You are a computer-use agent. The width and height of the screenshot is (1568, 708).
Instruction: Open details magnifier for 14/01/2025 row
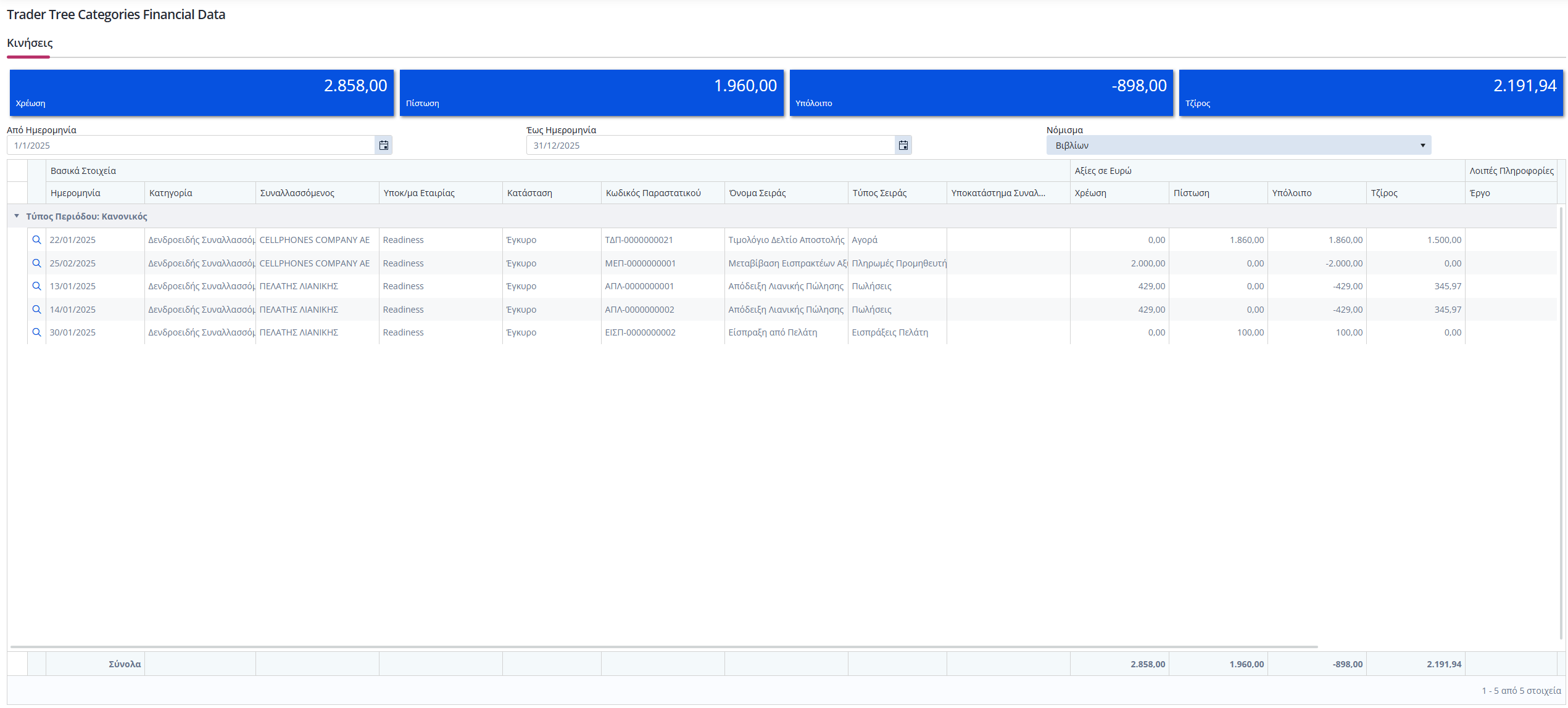point(36,310)
